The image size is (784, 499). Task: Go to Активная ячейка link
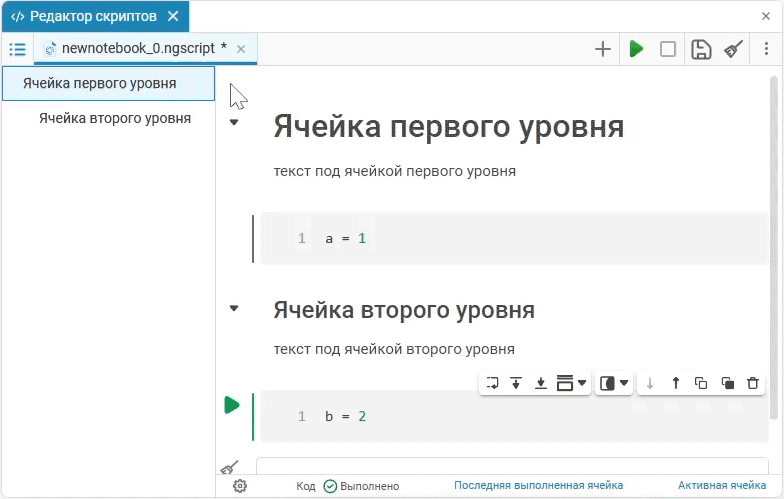tap(722, 486)
